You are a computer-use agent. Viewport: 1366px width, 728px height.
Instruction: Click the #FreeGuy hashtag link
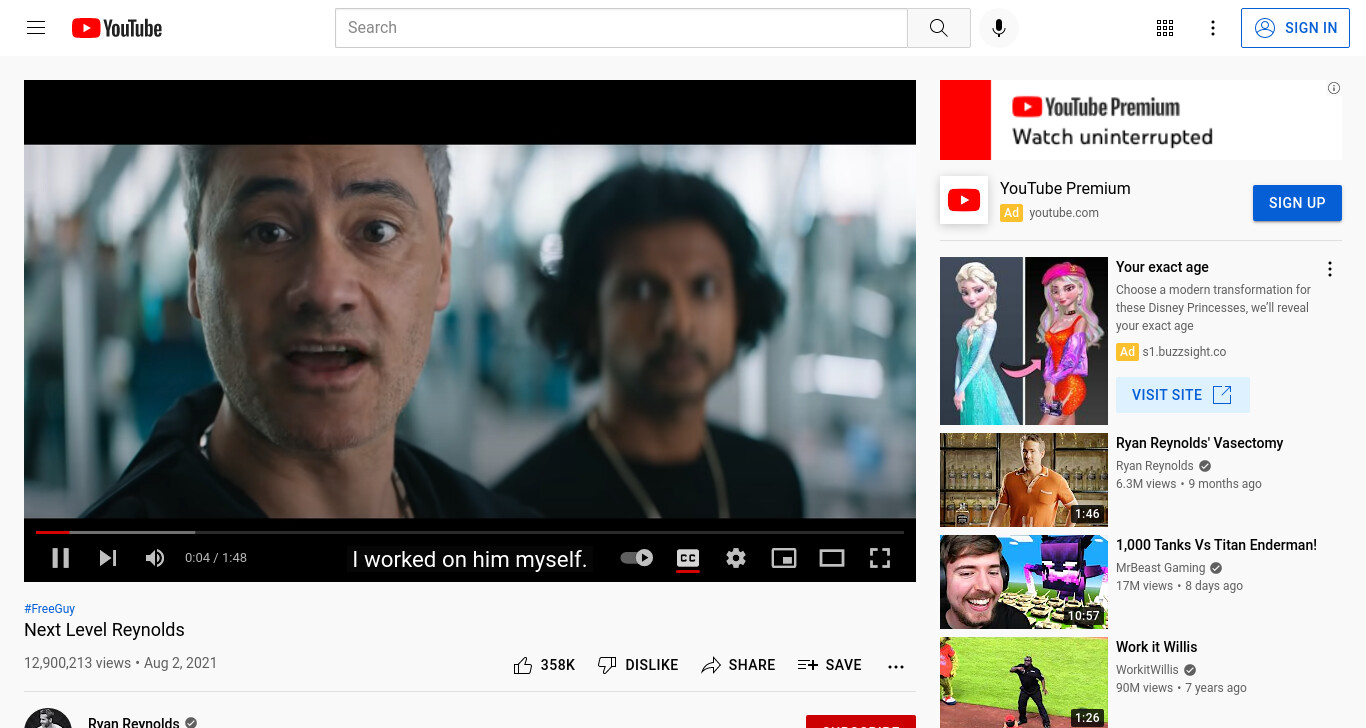tap(50, 609)
